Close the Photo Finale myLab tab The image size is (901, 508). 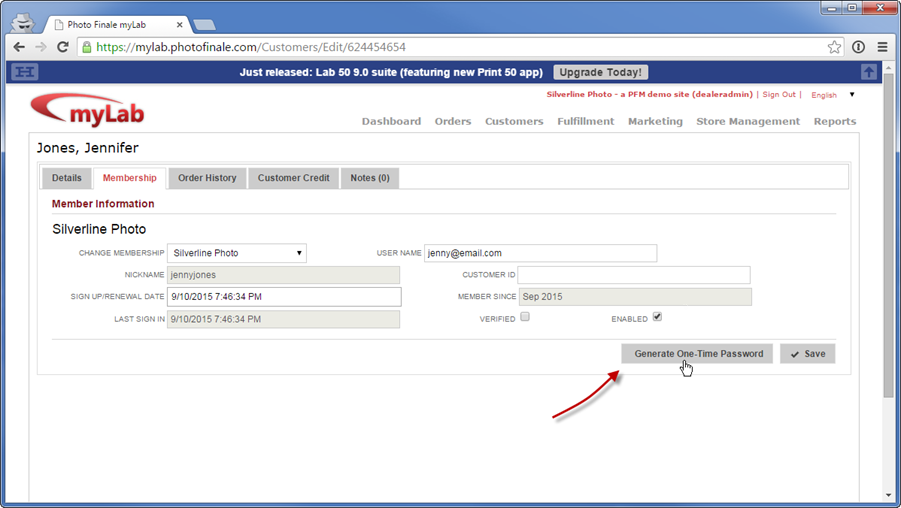coord(179,25)
